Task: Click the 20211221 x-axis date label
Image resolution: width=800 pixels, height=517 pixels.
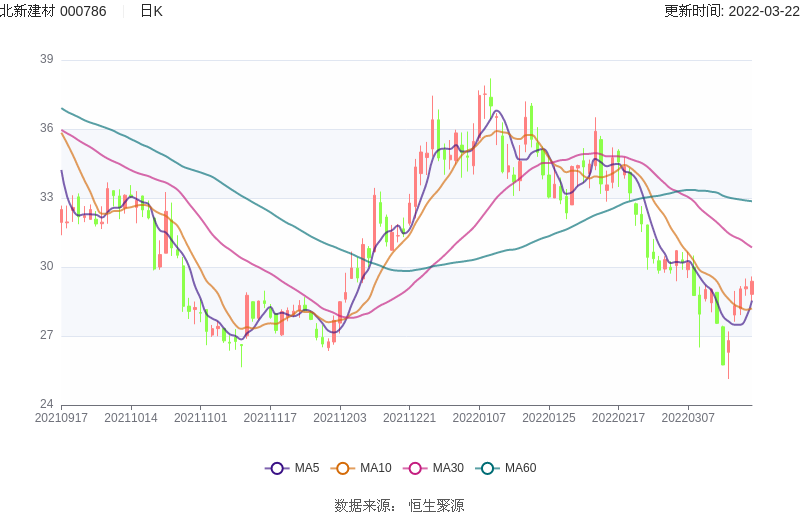Action: point(409,417)
